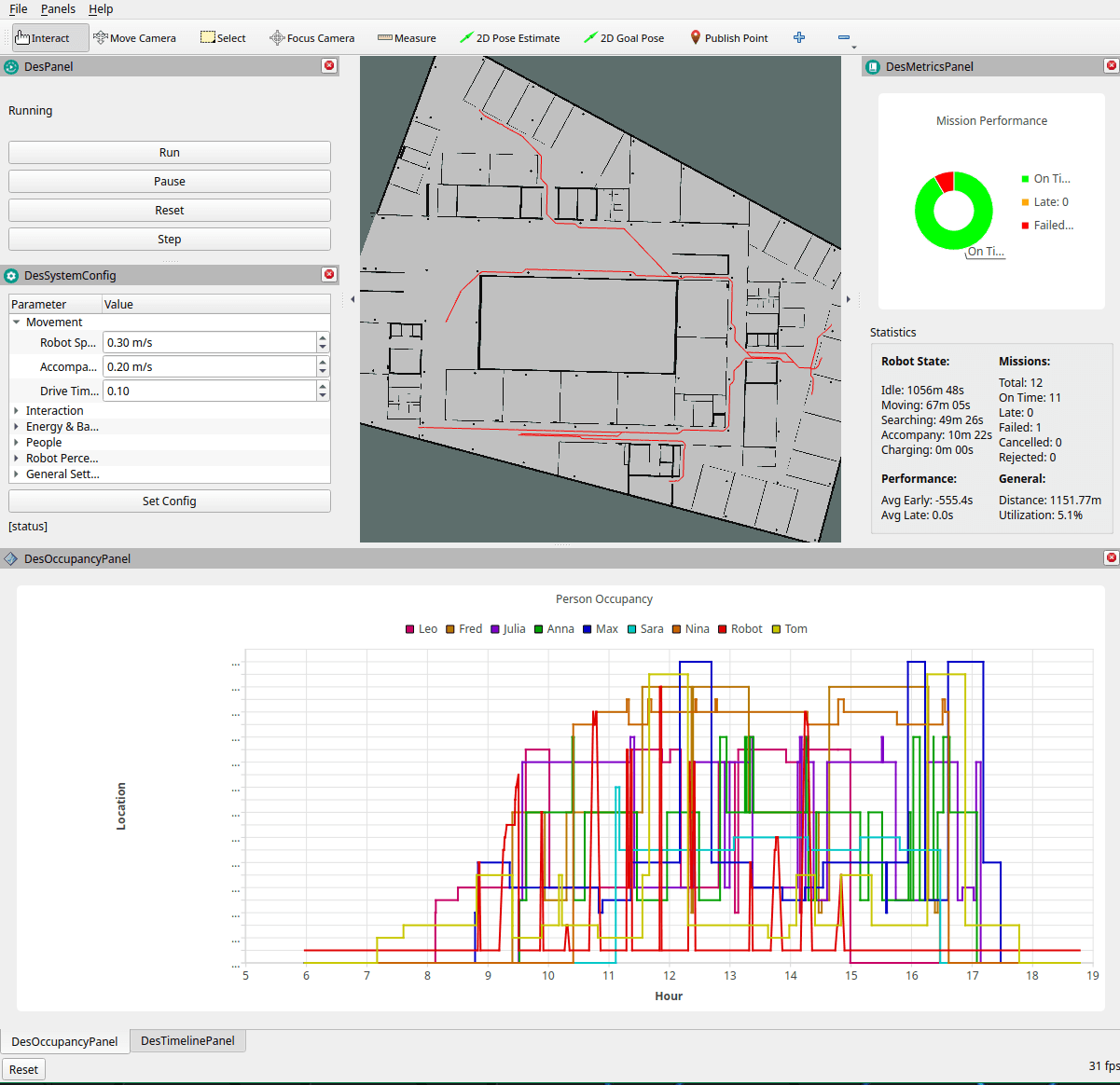Click the Set Config button
1120x1085 pixels.
(x=169, y=501)
